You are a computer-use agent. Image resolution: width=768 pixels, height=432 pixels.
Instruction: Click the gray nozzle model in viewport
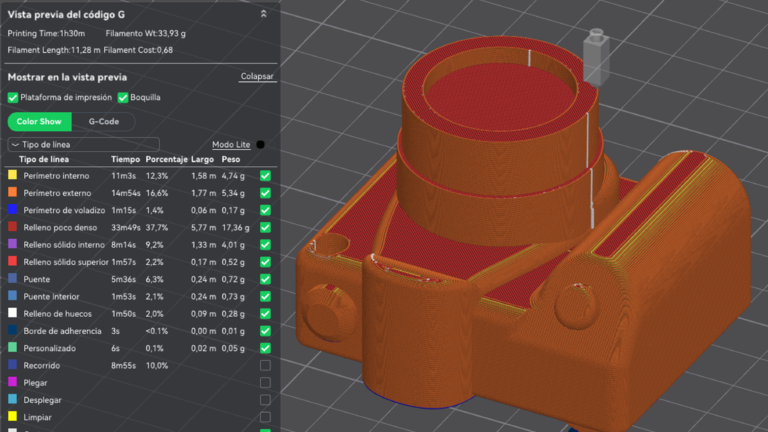pos(596,57)
